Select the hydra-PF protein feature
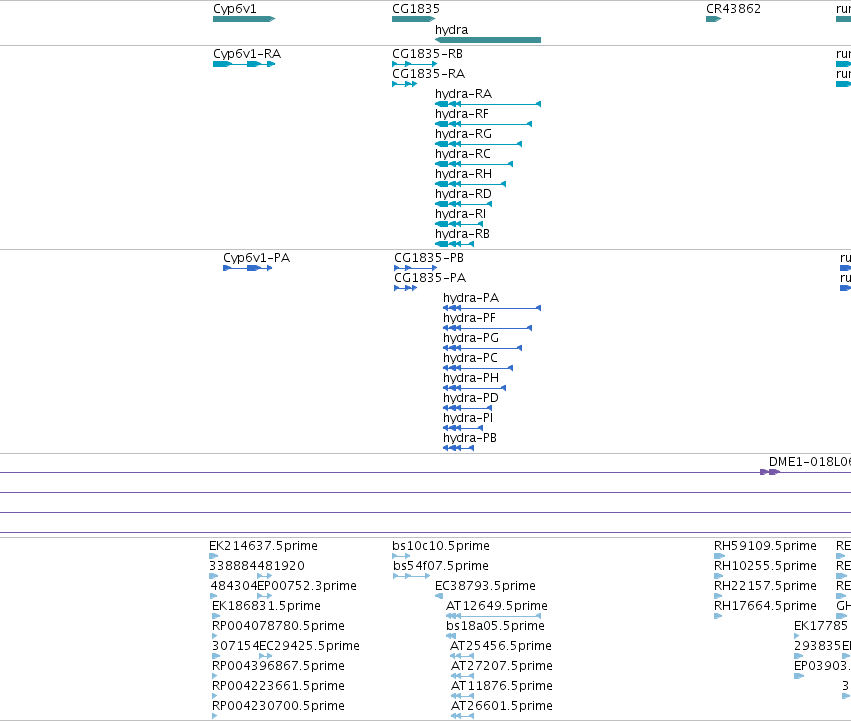Screen dimensions: 851x721 click(x=487, y=328)
